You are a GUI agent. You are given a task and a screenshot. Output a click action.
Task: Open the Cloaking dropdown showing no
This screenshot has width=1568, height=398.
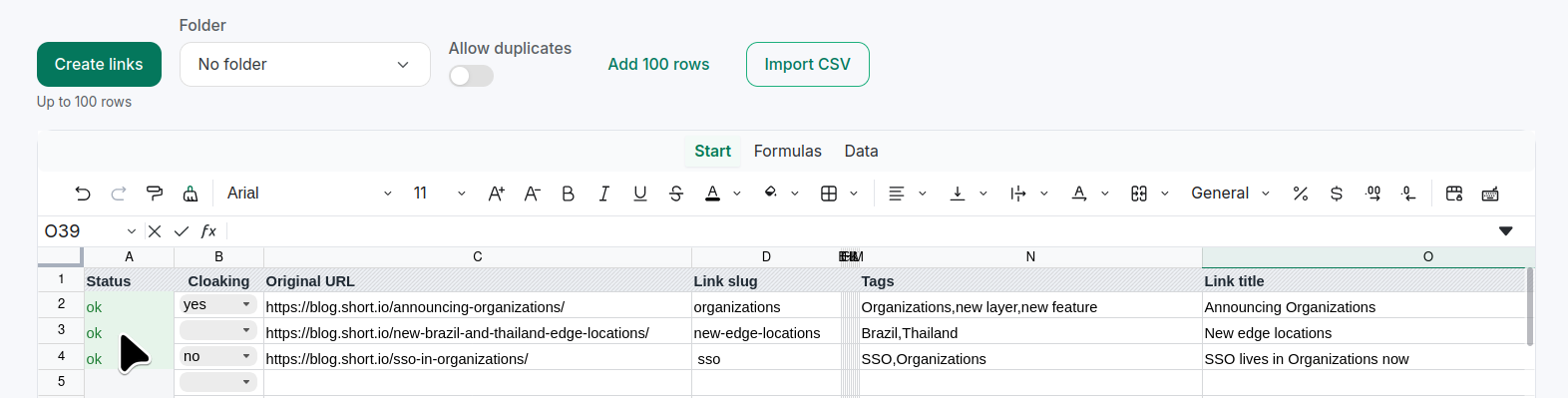coord(218,356)
